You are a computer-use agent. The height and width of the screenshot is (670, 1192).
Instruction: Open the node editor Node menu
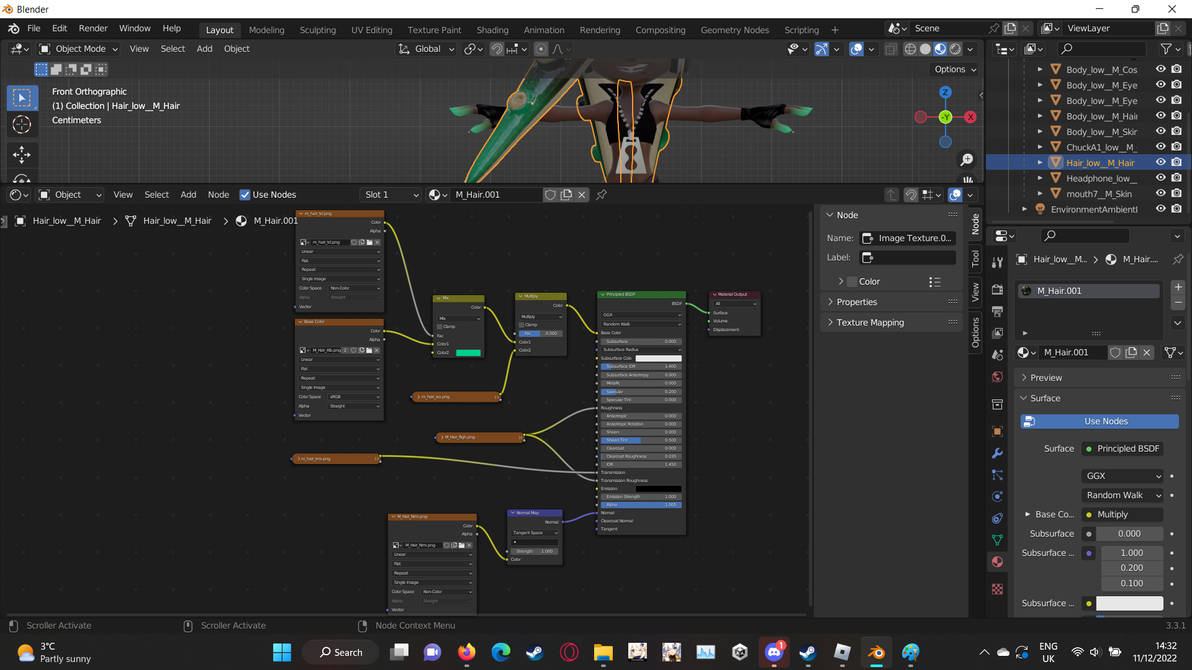(218, 195)
